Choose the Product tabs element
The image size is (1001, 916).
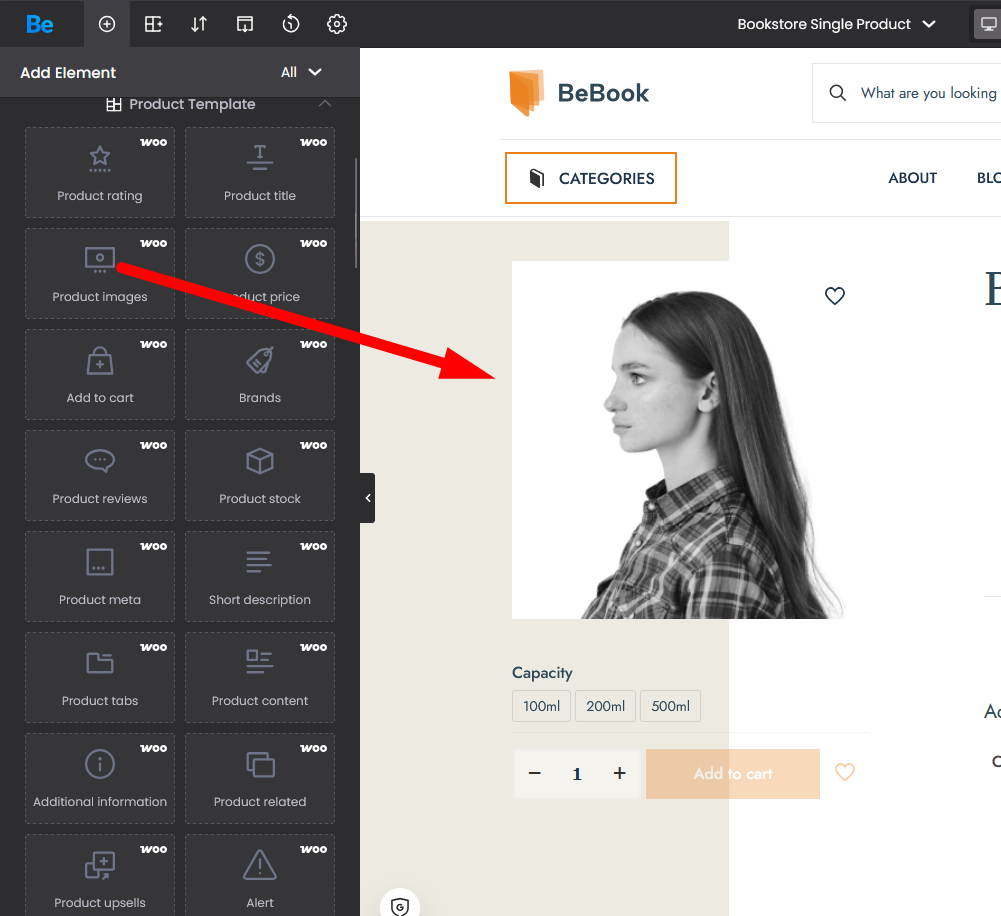click(x=100, y=677)
